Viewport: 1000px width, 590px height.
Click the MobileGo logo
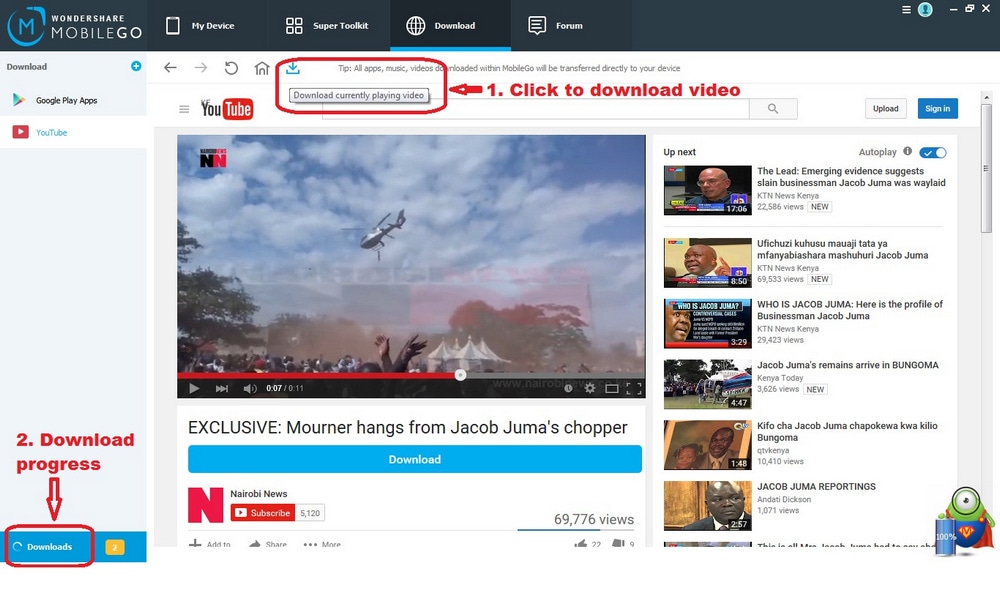point(74,26)
